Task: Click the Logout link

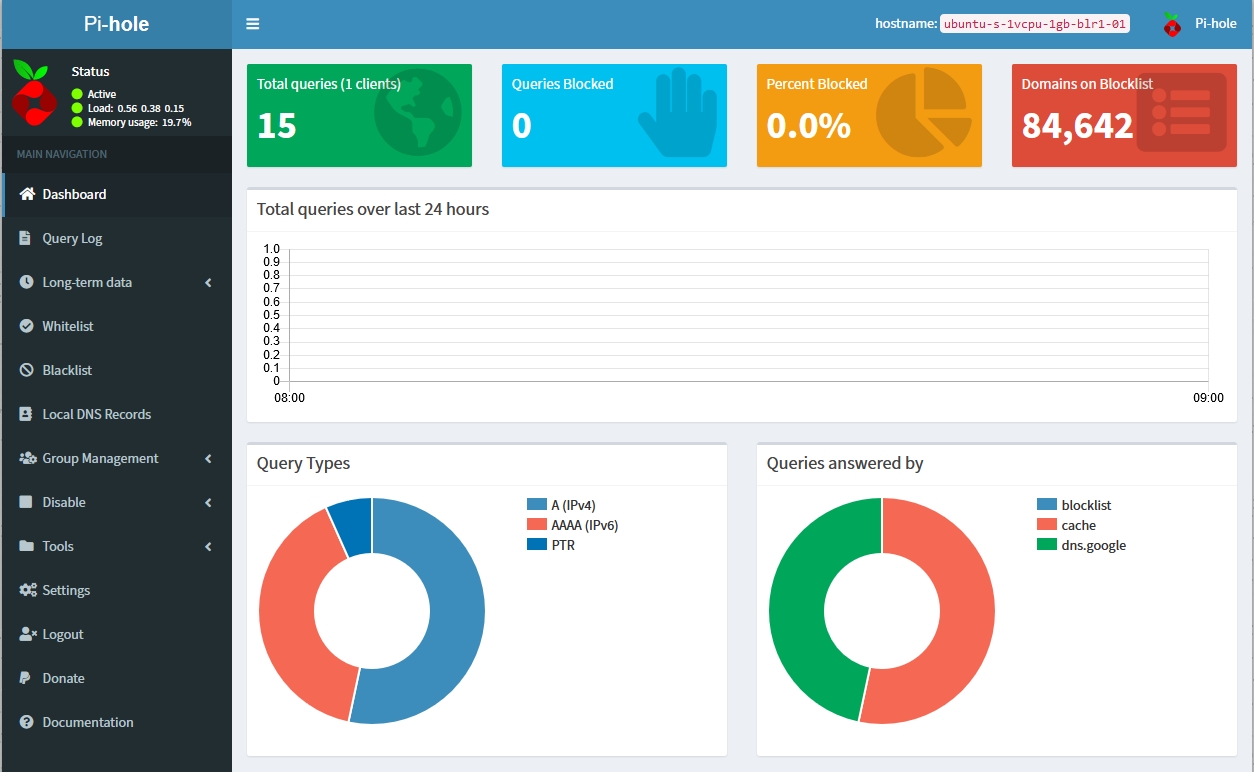Action: point(116,634)
